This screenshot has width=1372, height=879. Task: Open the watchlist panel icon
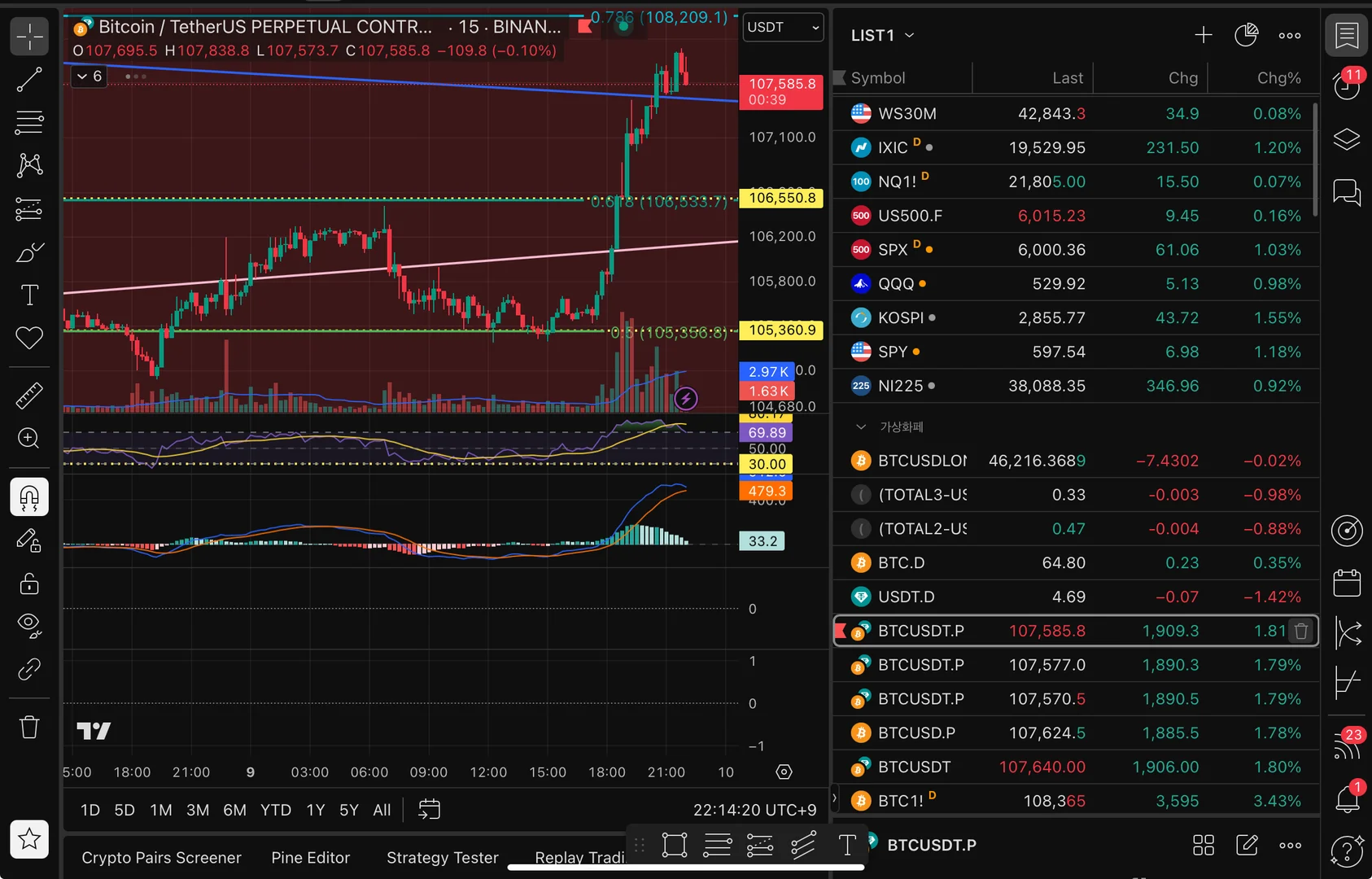(x=1347, y=36)
